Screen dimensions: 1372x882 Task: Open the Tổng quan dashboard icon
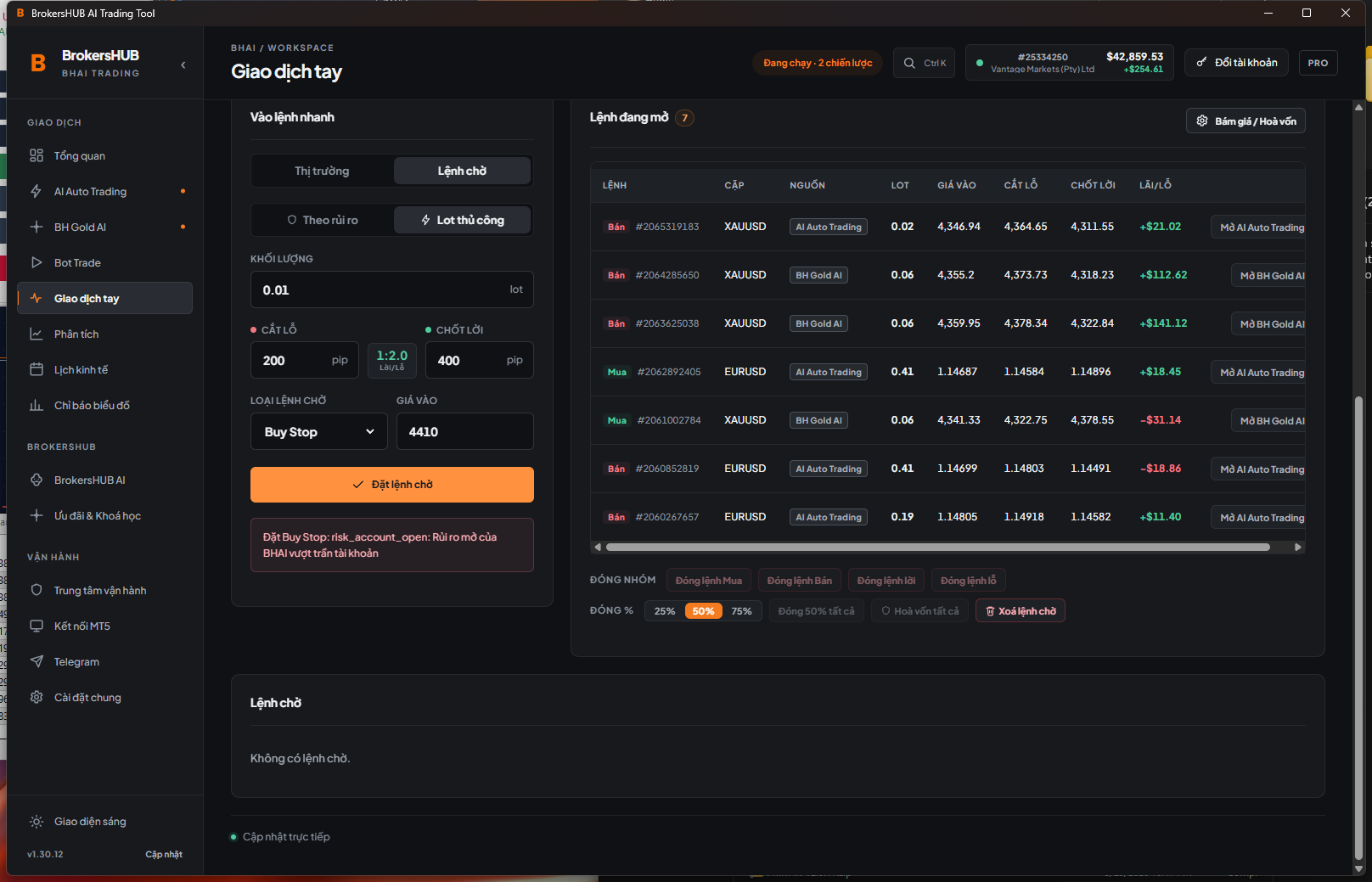37,155
